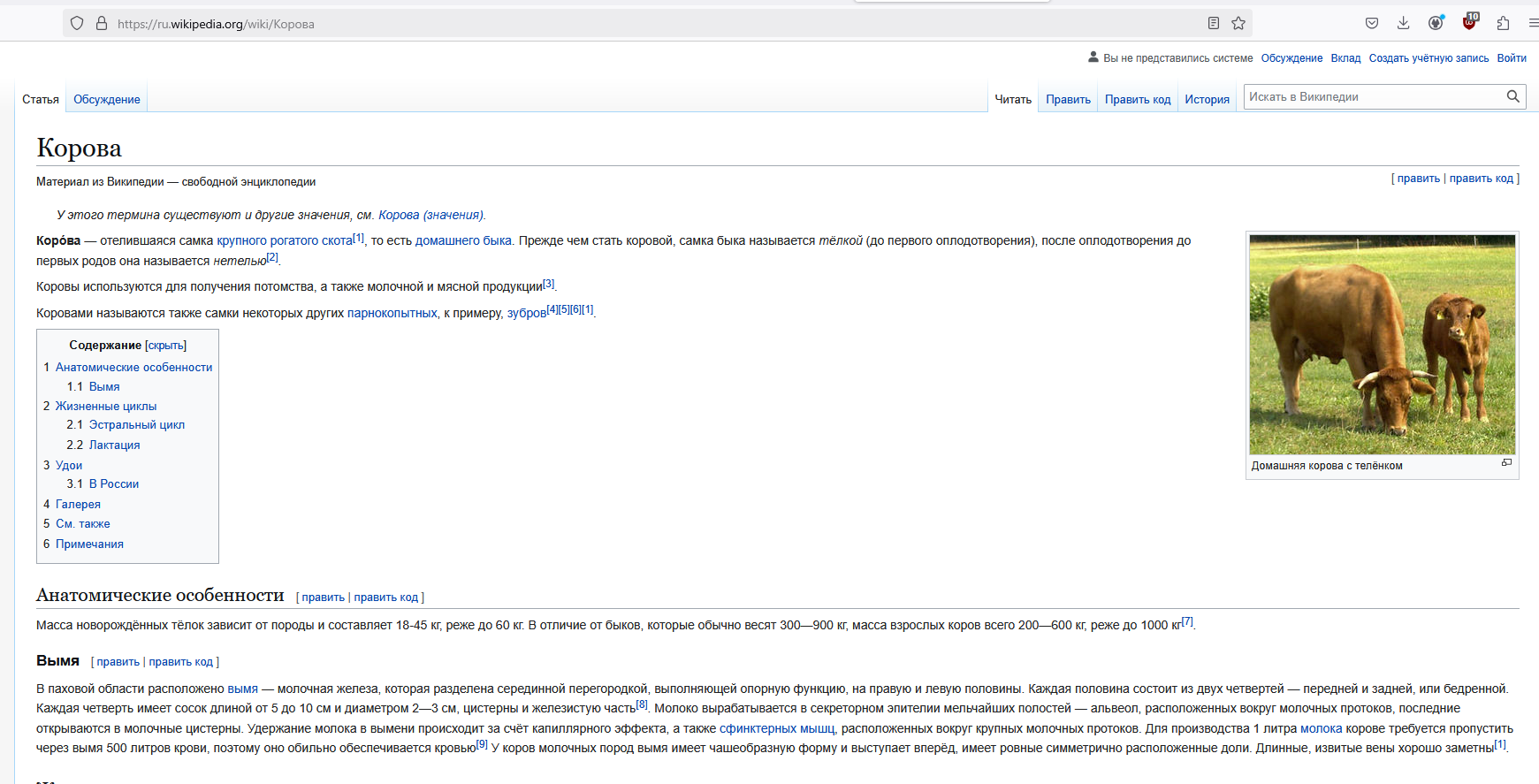Open the Корова (значения) disambiguation link
Image resolution: width=1539 pixels, height=784 pixels.
click(x=430, y=215)
